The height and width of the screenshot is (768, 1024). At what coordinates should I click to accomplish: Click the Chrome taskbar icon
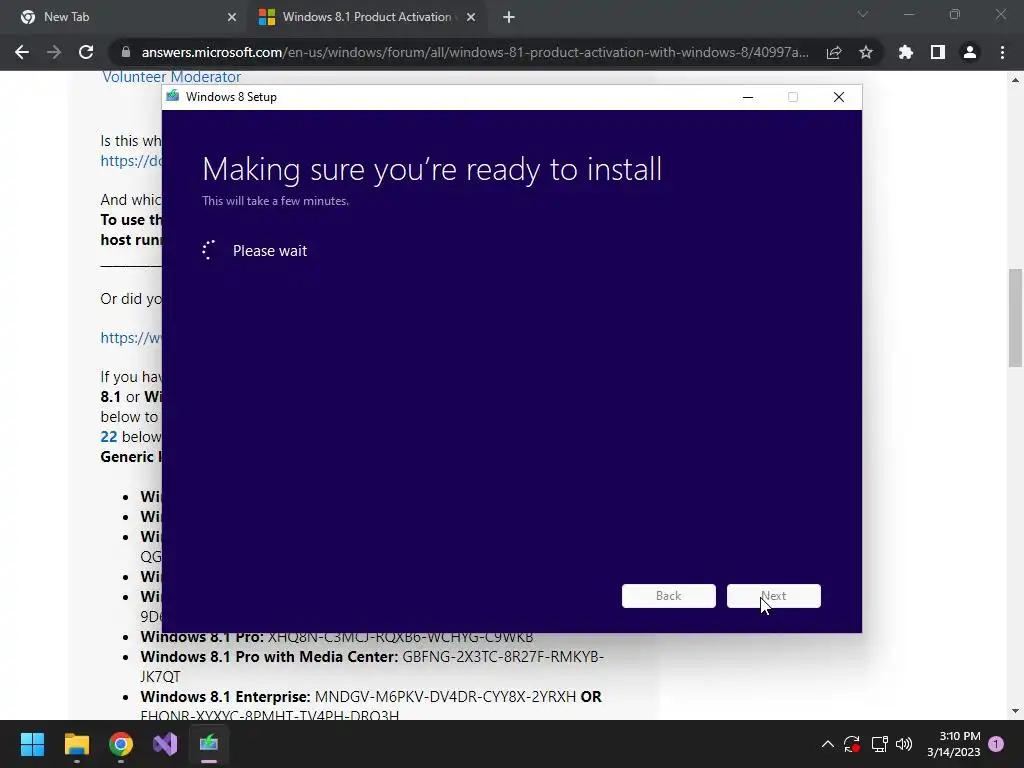pyautogui.click(x=121, y=744)
